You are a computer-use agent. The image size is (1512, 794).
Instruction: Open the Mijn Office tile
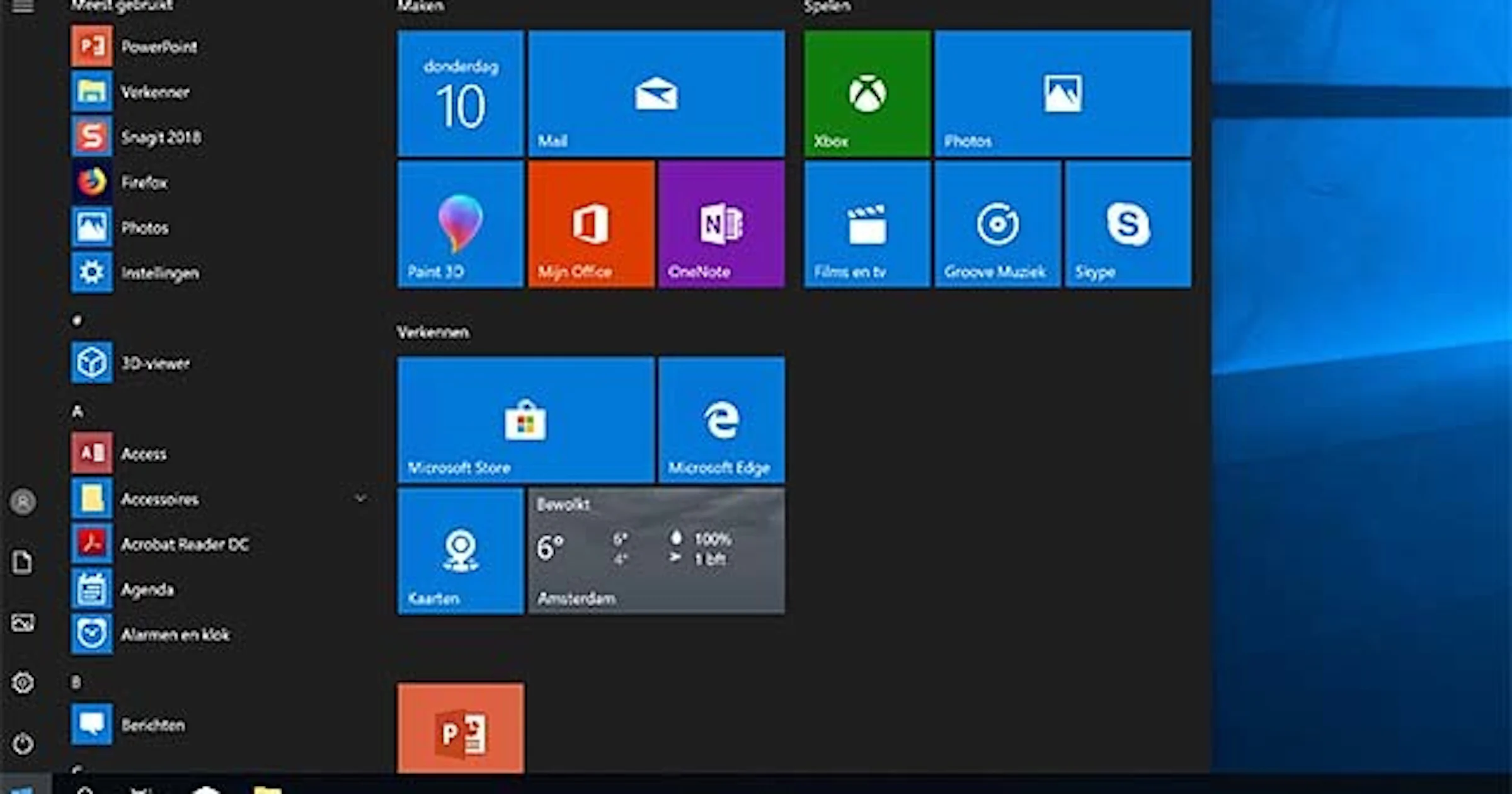tap(591, 224)
